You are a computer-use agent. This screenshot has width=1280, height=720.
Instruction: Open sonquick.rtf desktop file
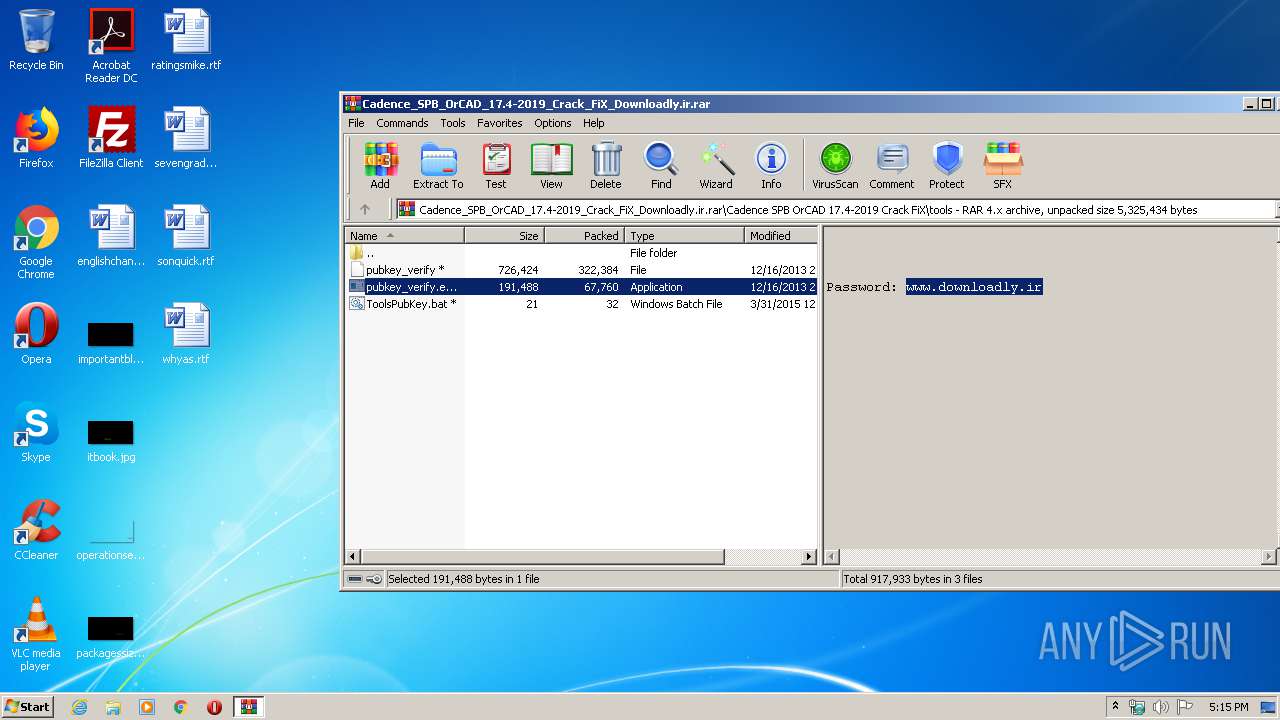pos(186,236)
